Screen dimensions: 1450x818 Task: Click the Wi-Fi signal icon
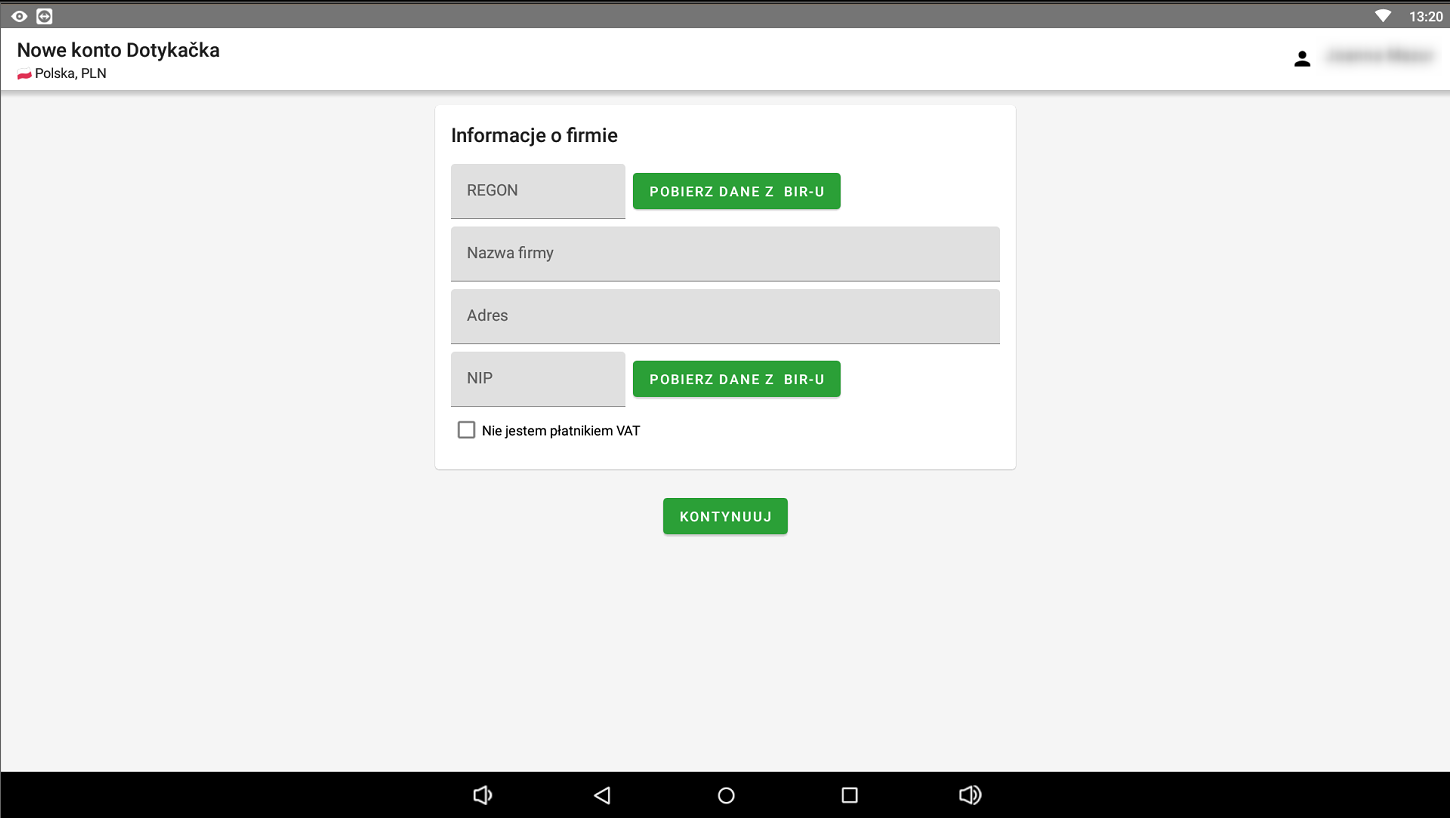point(1383,16)
